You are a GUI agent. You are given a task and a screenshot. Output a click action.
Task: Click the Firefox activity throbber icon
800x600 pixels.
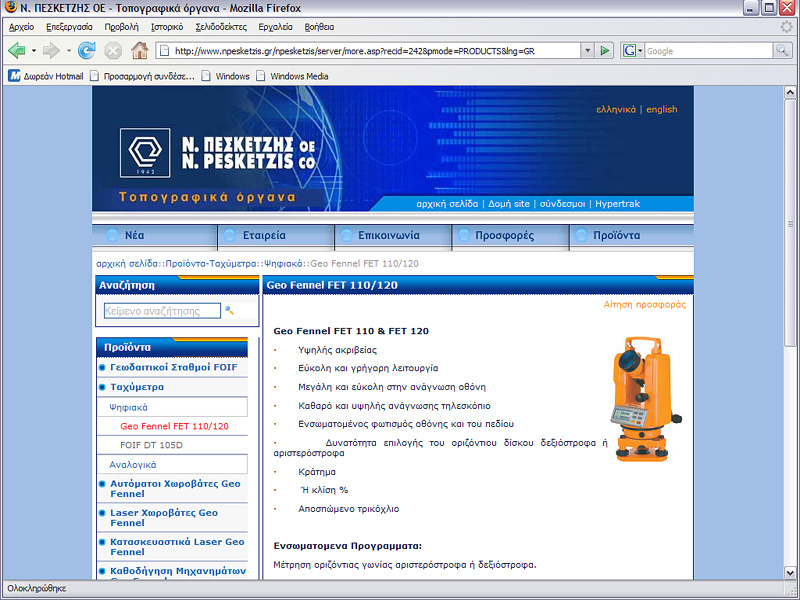(786, 27)
